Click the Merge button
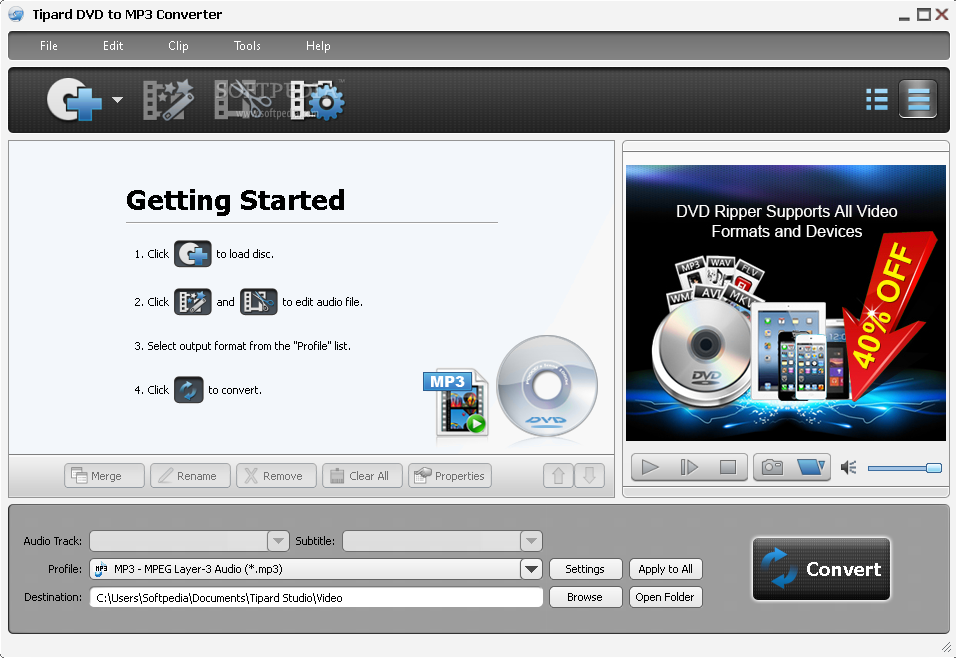 pyautogui.click(x=104, y=476)
